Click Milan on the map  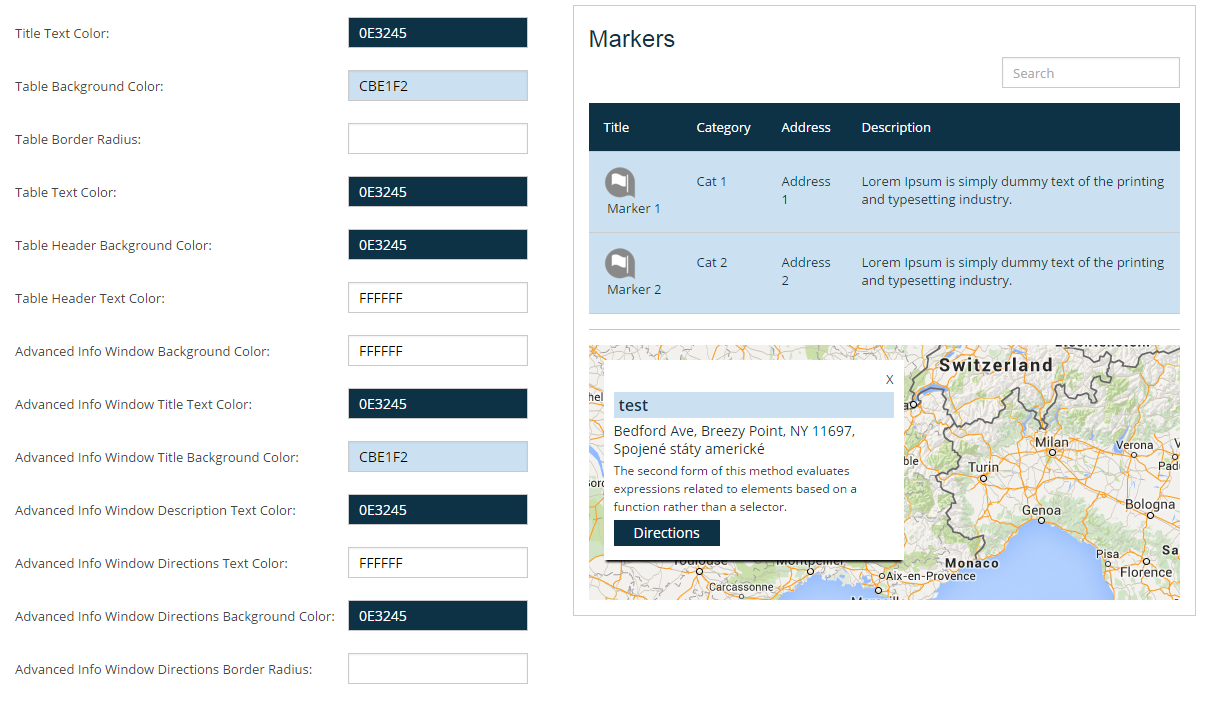[x=1051, y=443]
